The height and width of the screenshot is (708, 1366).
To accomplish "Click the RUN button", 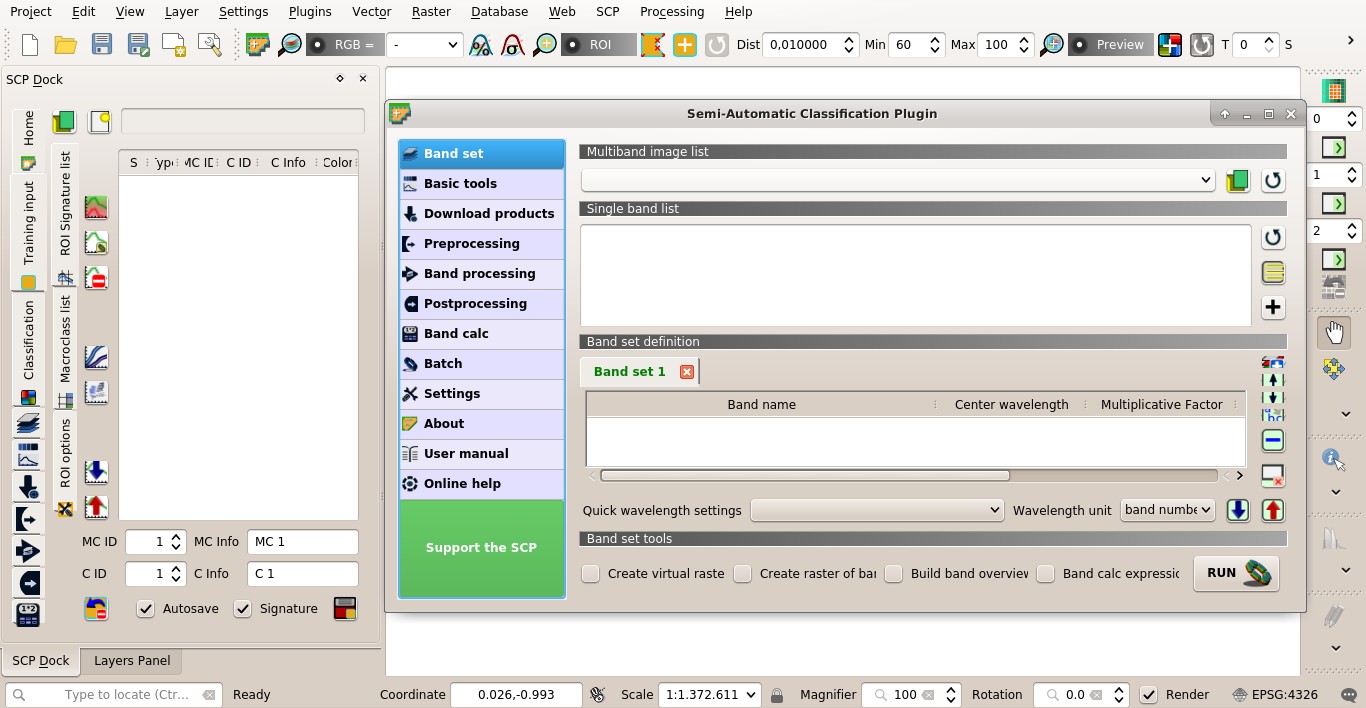I will [x=1236, y=573].
